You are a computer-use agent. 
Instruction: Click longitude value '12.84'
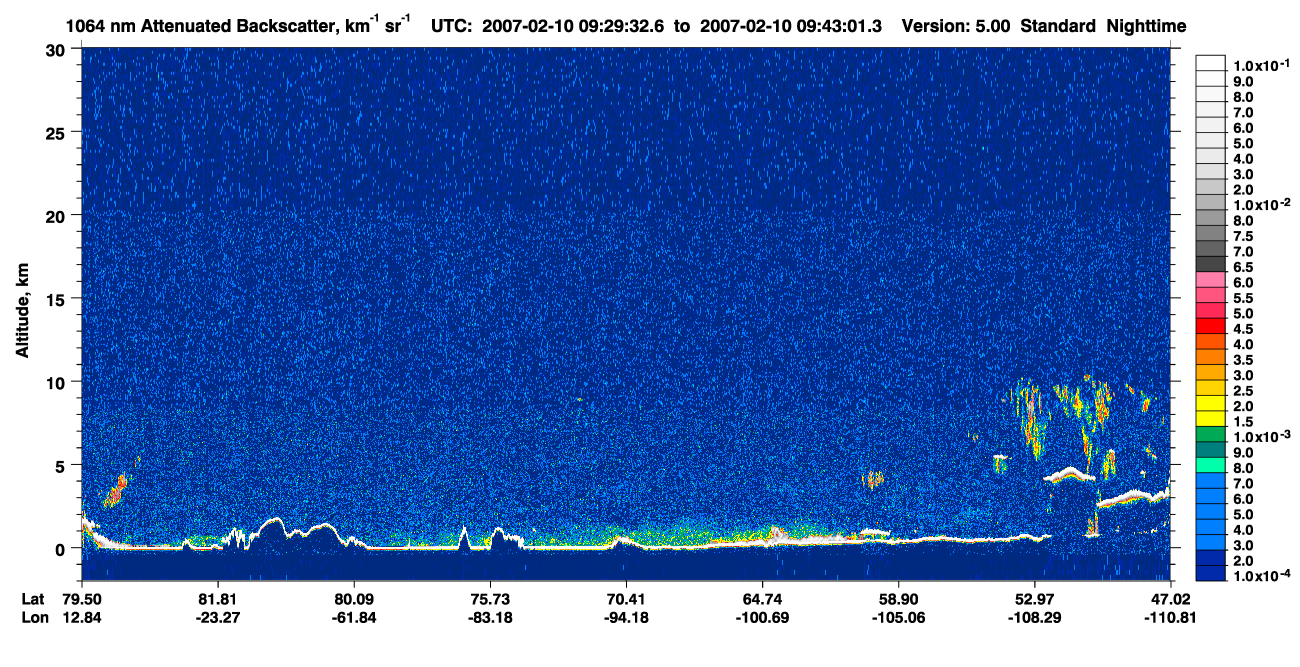81,617
